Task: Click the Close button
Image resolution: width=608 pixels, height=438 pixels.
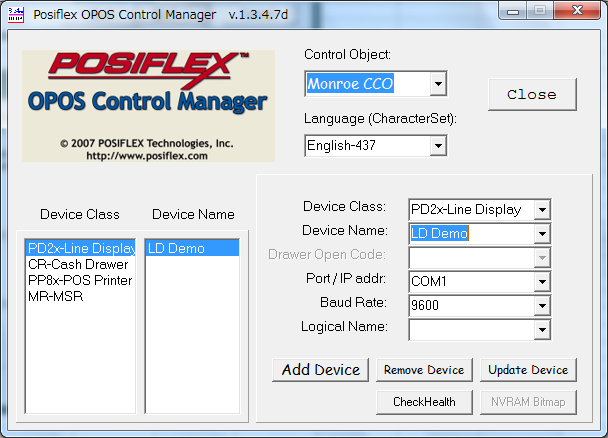Action: pyautogui.click(x=532, y=95)
